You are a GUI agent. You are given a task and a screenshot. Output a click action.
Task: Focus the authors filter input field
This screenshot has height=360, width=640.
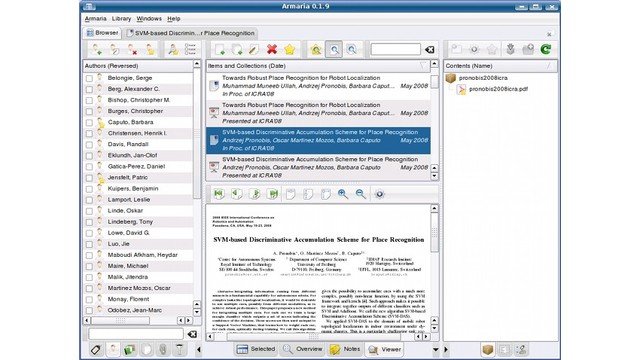[136, 334]
